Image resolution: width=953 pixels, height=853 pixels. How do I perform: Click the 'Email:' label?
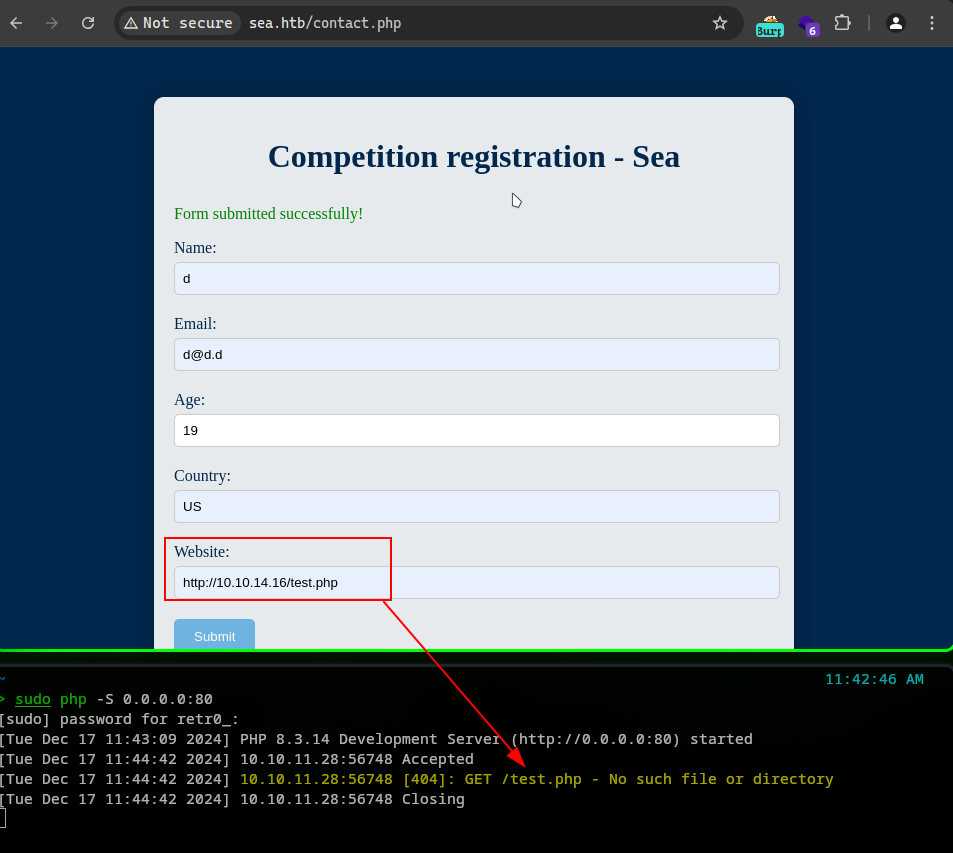[x=195, y=324]
